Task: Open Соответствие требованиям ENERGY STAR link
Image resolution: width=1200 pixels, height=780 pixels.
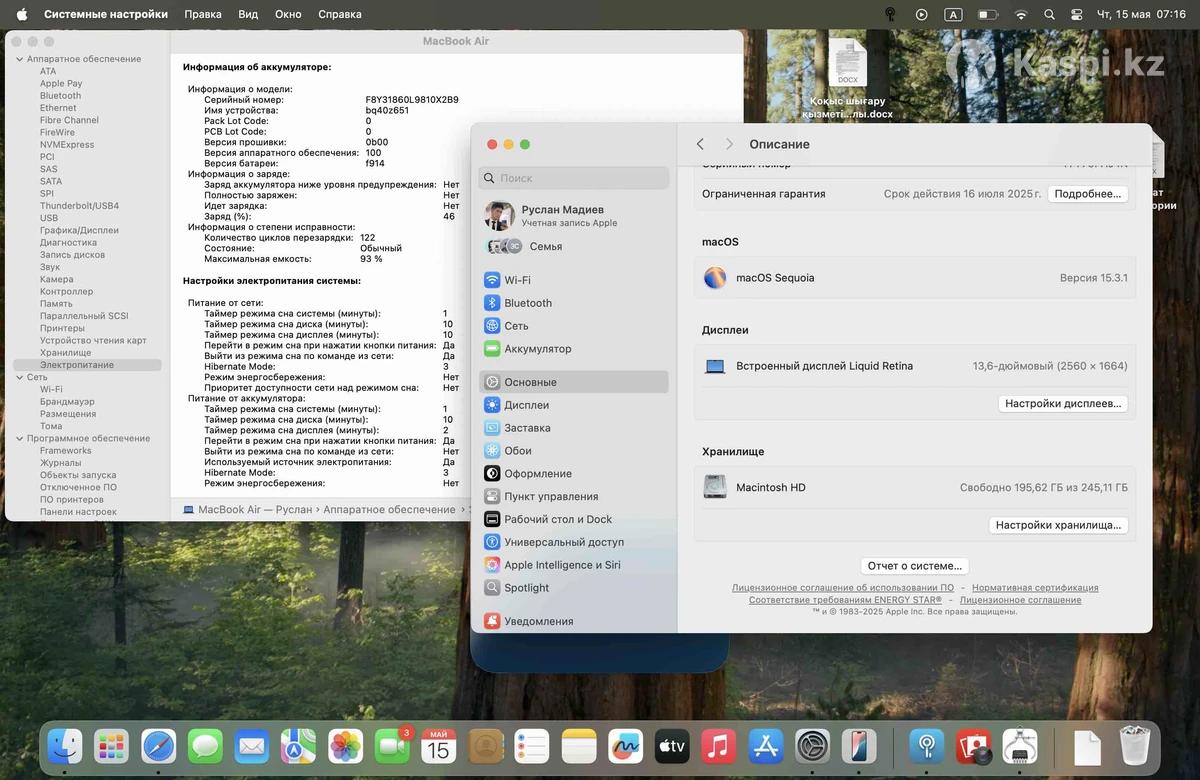Action: [846, 600]
